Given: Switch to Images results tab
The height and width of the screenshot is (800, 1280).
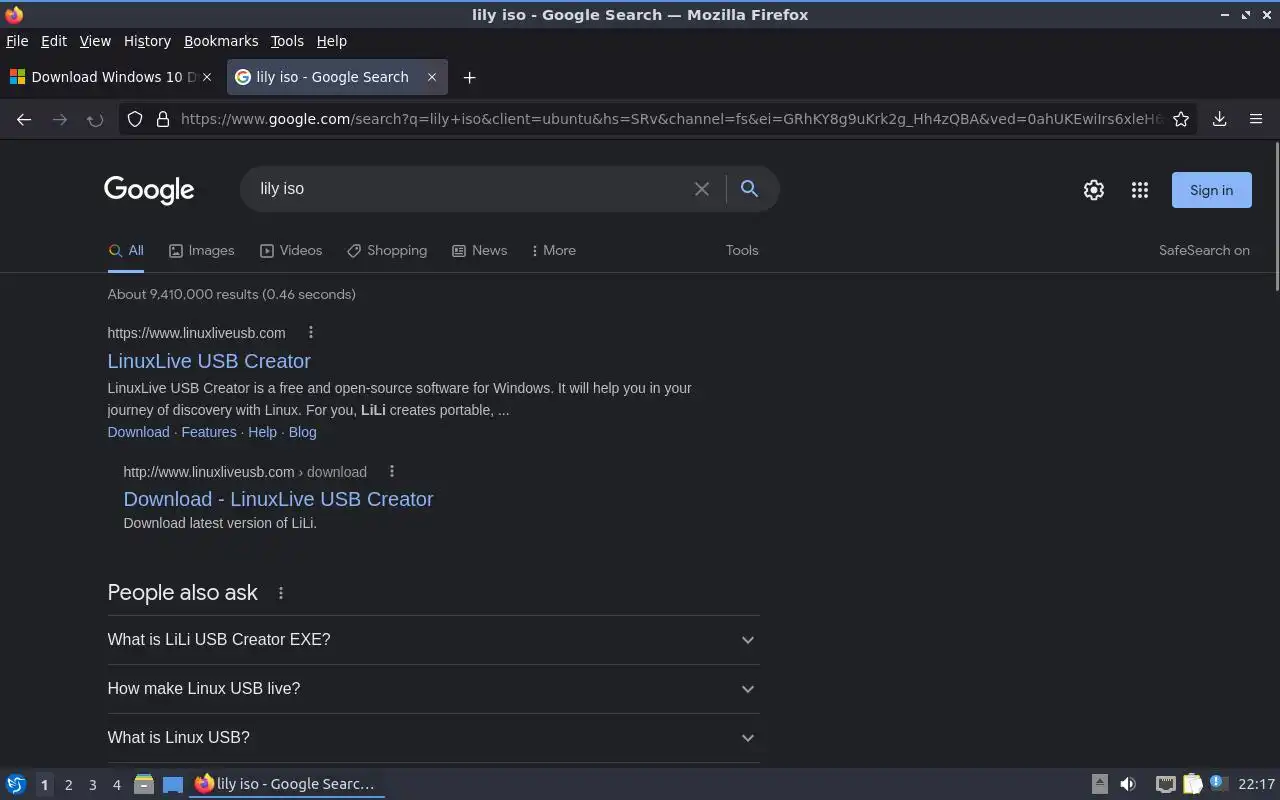Looking at the screenshot, I should tap(201, 250).
